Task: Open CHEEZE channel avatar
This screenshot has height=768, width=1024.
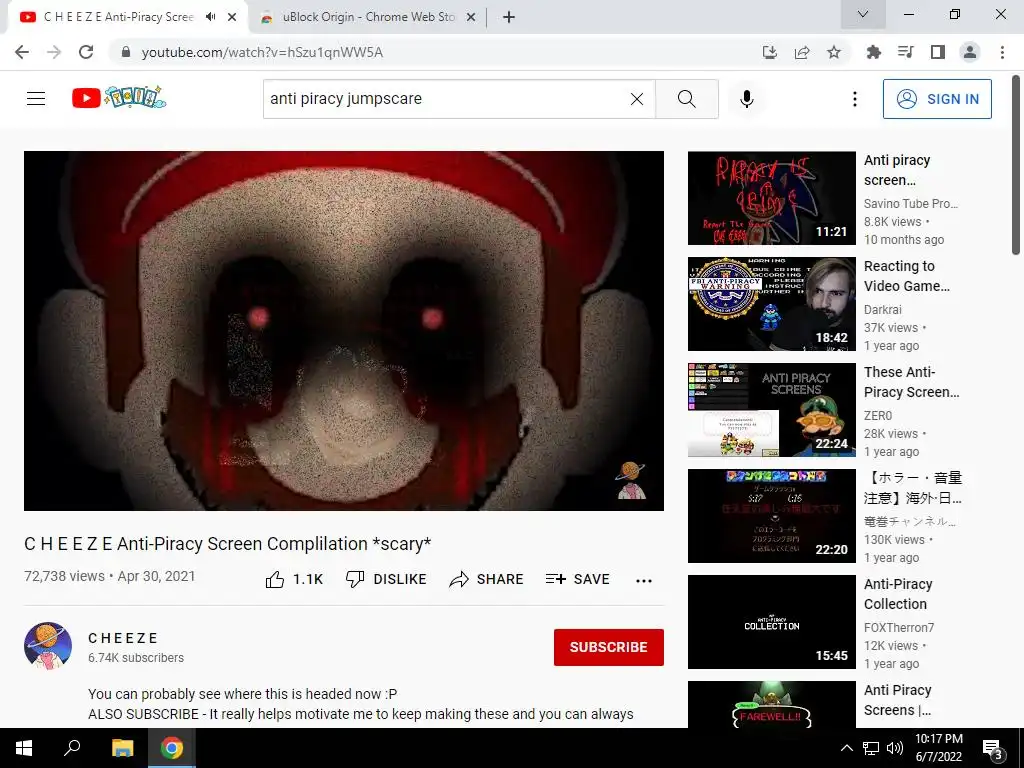Action: click(x=48, y=646)
